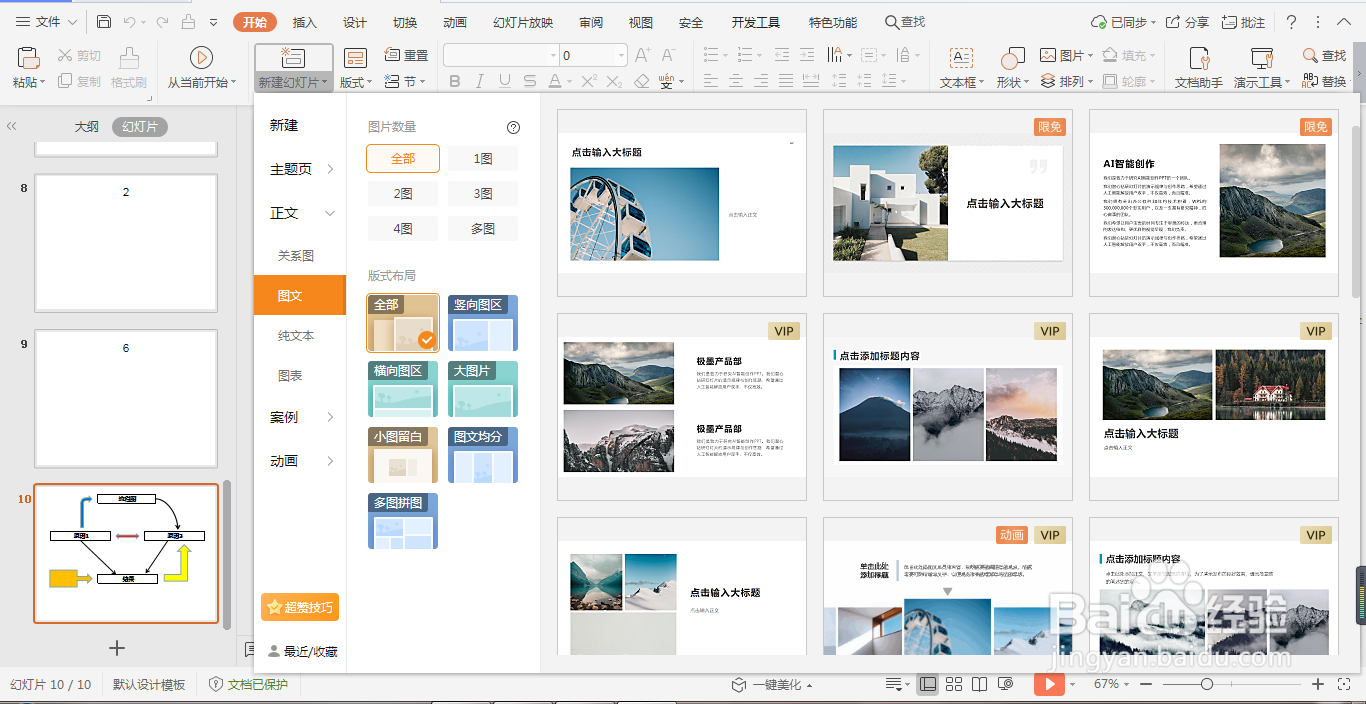Switch to the 插入 ribbon tab
Viewport: 1366px width, 704px height.
coord(304,21)
